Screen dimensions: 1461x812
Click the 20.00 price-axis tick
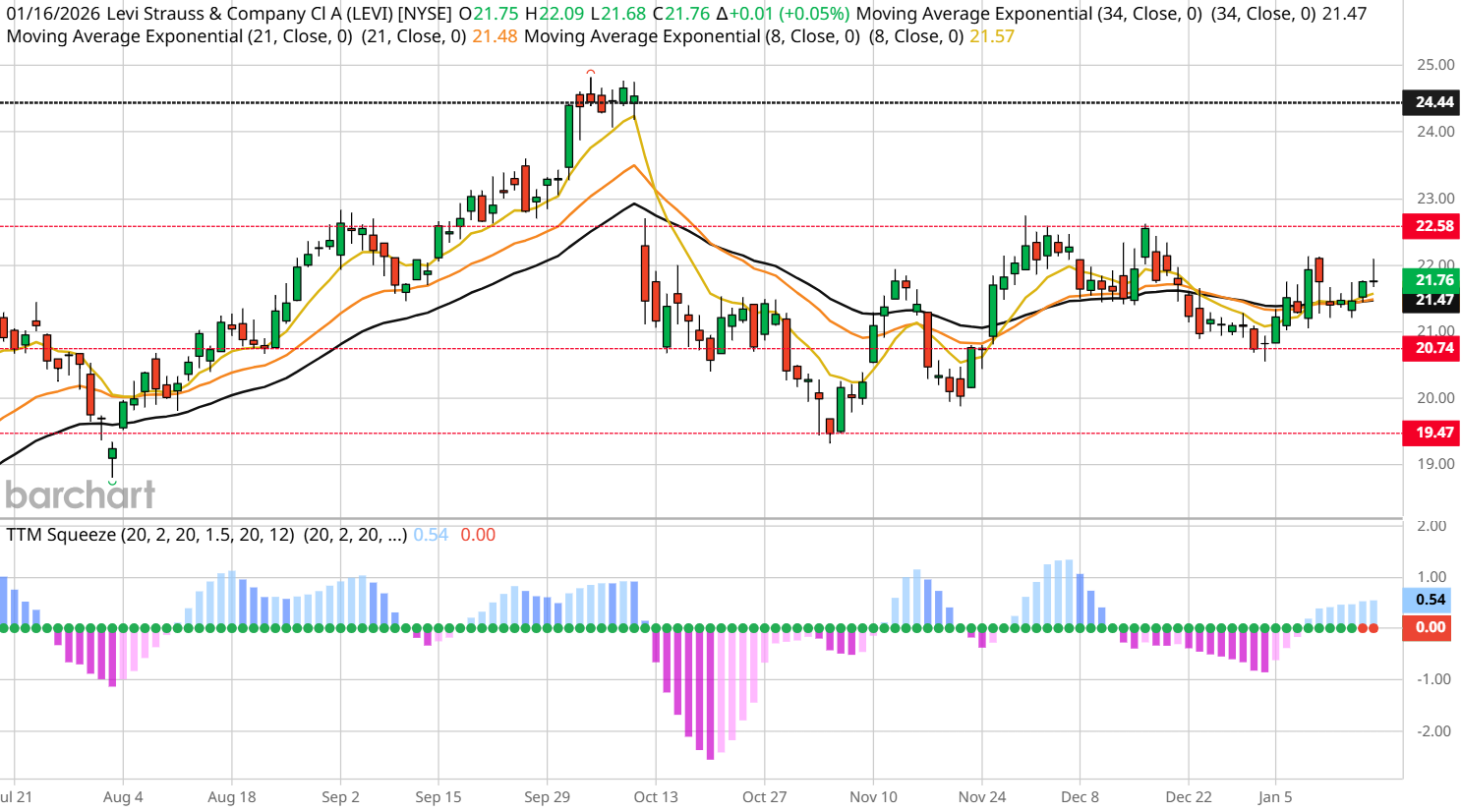coord(1435,398)
